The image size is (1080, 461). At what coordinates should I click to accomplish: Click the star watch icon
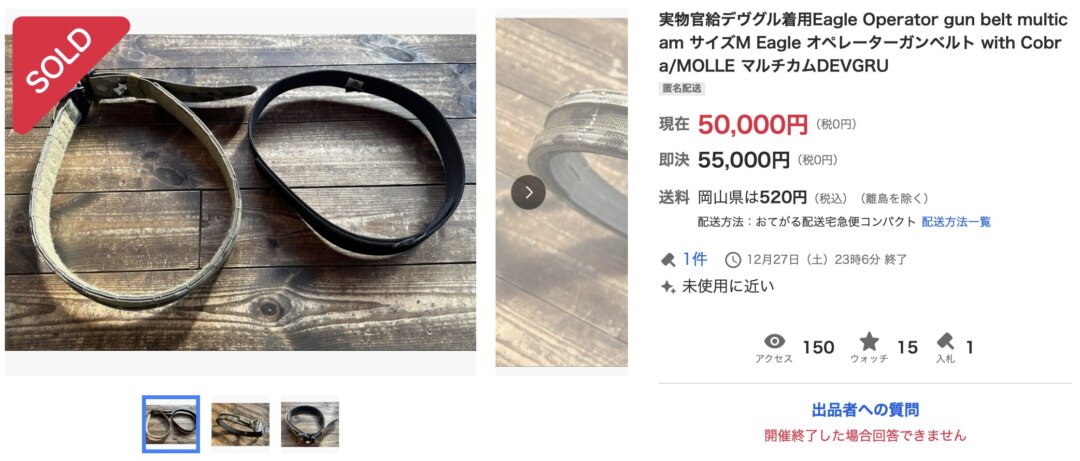[869, 341]
